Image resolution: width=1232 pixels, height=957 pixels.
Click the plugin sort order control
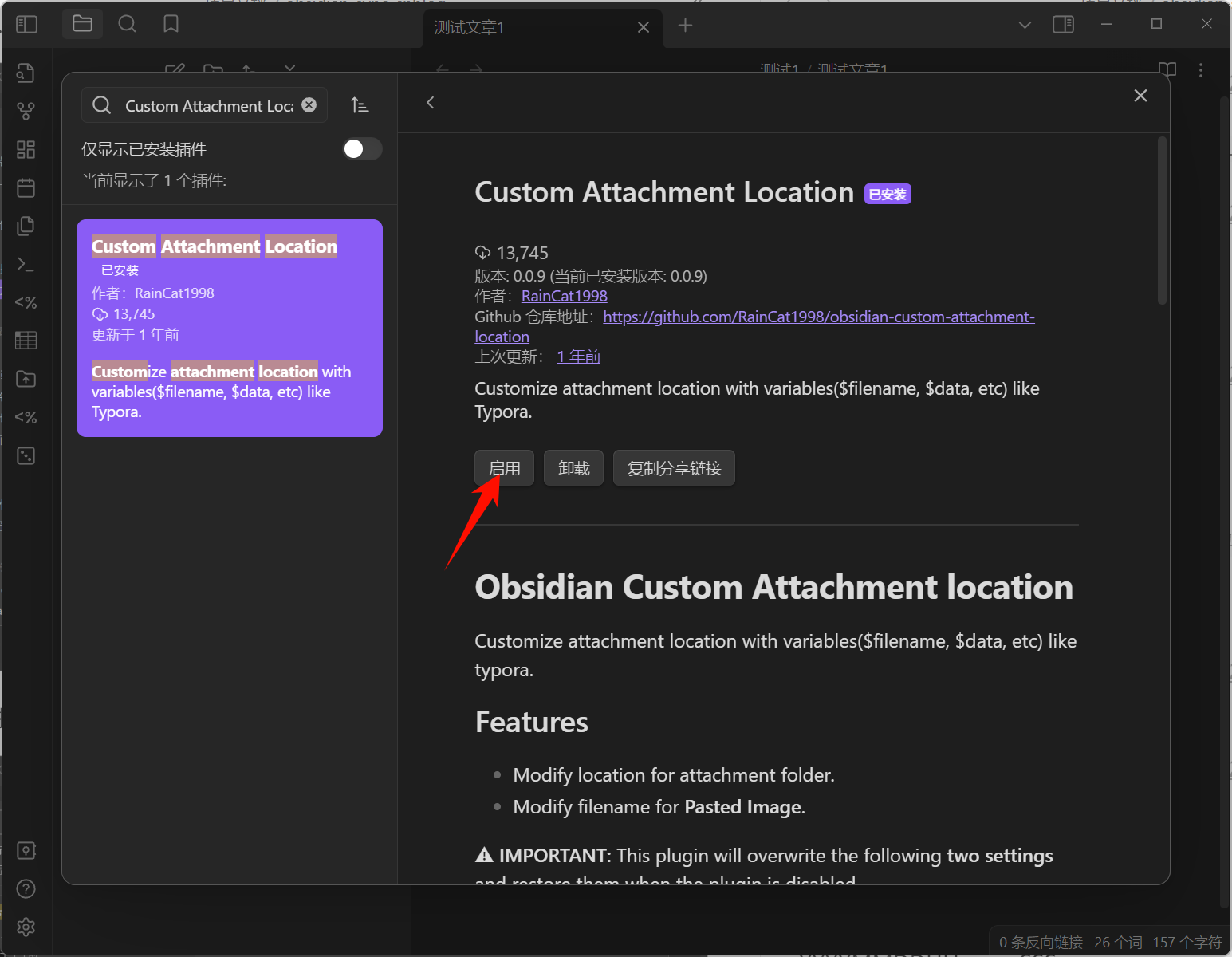360,104
